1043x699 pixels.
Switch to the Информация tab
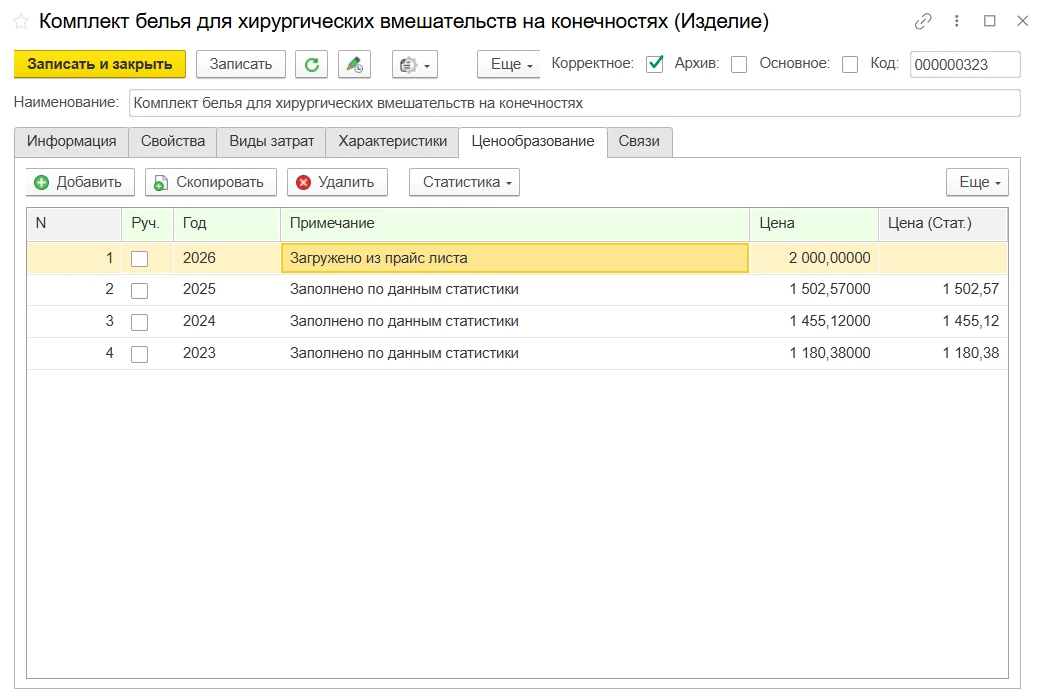pos(71,142)
